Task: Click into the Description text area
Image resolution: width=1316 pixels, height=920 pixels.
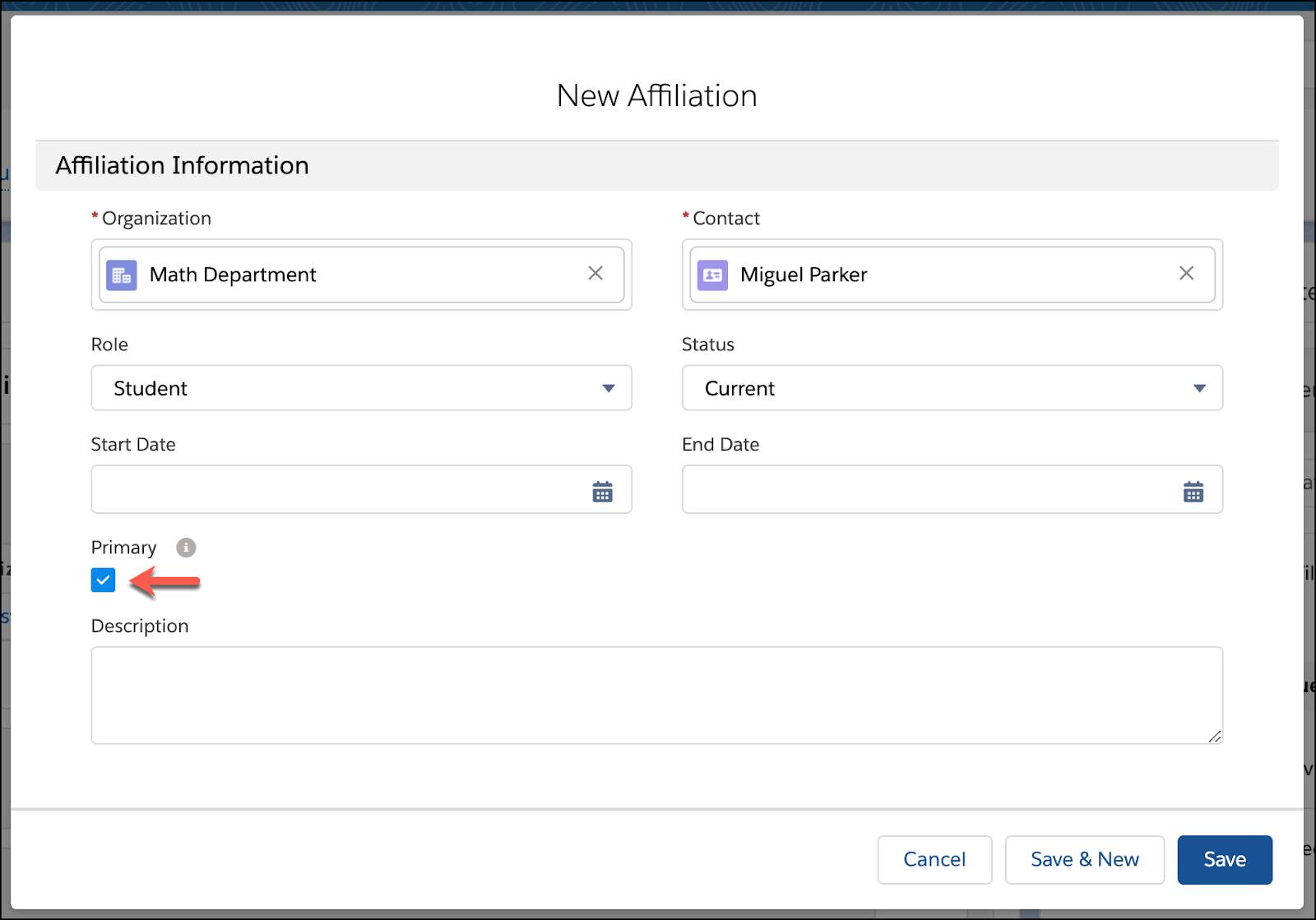Action: [656, 696]
